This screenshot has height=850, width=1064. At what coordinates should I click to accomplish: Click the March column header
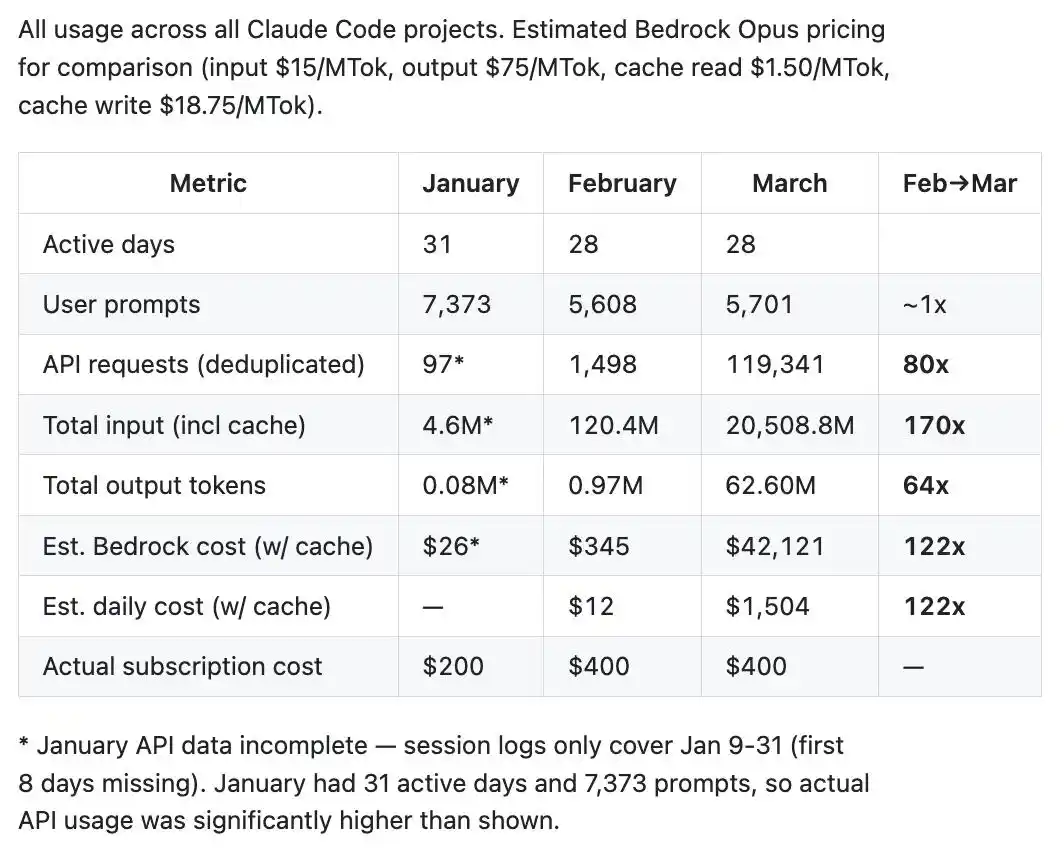pyautogui.click(x=789, y=183)
